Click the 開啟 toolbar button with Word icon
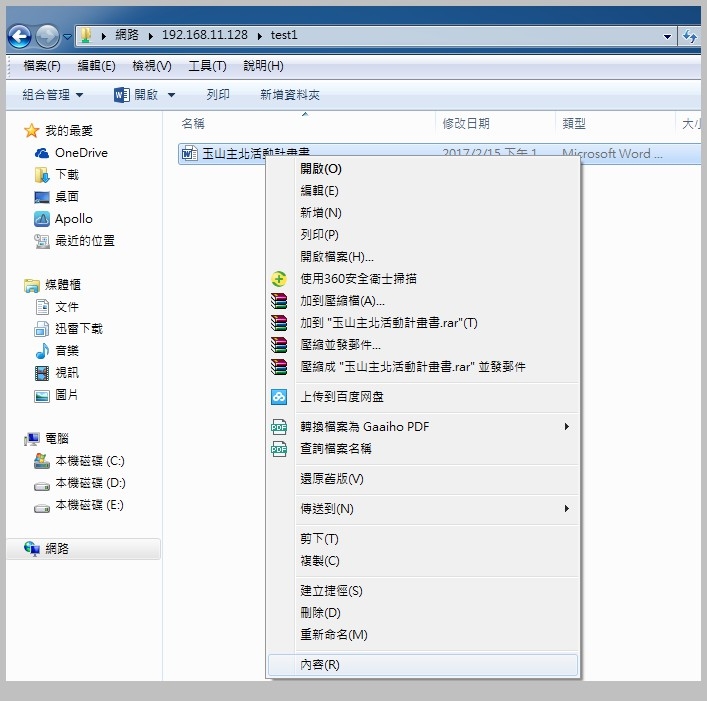The image size is (707, 701). tap(136, 95)
